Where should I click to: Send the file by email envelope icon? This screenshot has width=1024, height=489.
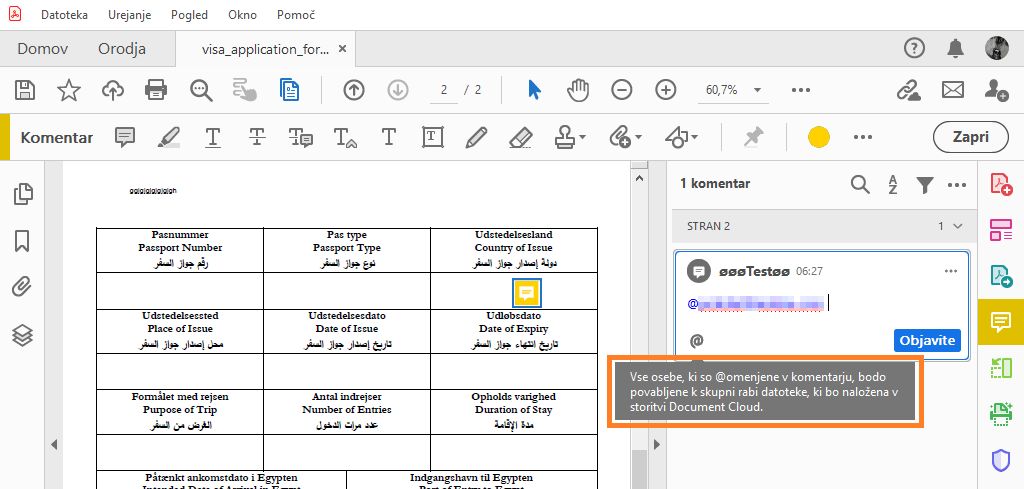click(953, 90)
